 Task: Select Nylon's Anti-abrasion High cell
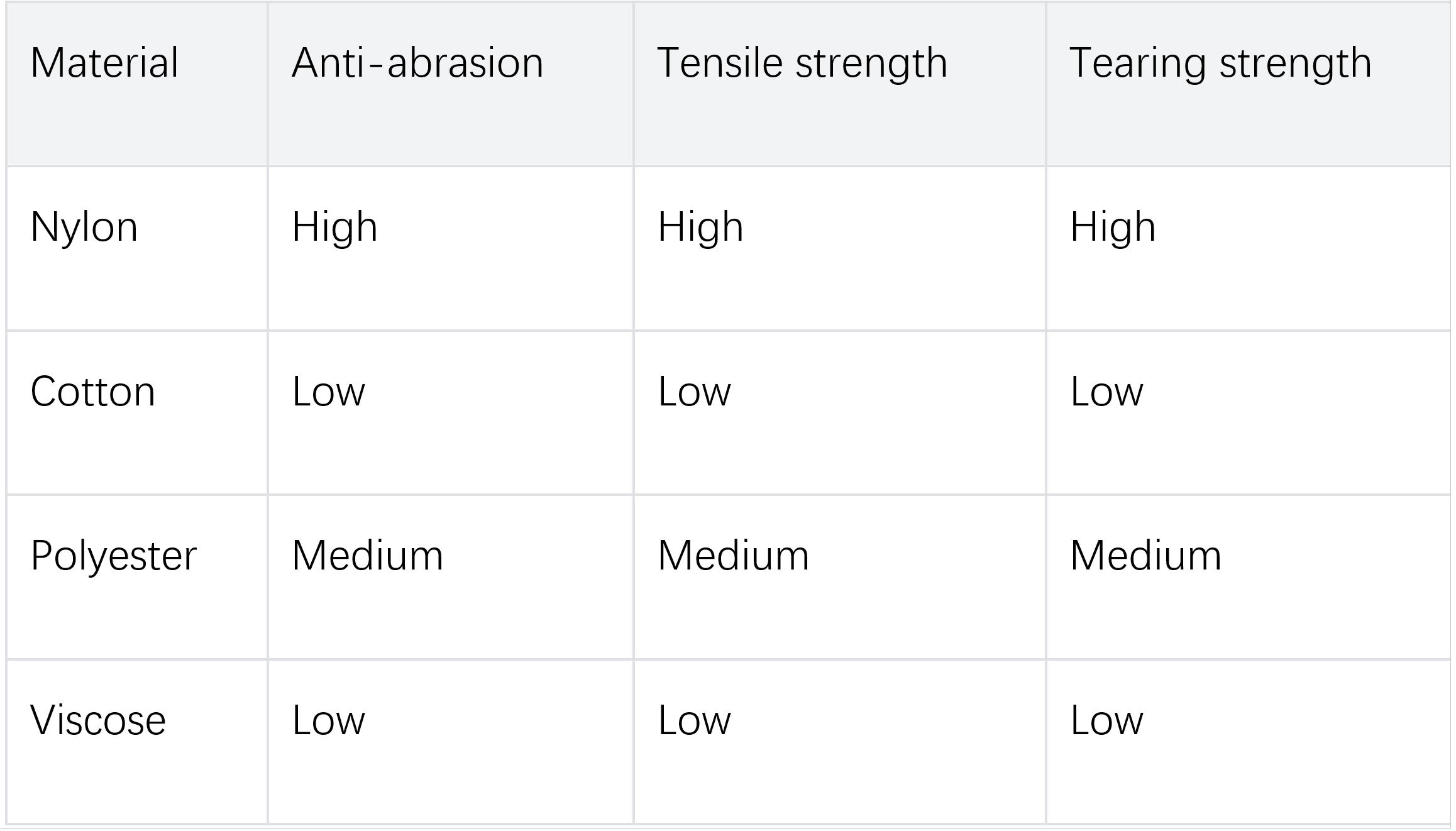click(x=334, y=227)
